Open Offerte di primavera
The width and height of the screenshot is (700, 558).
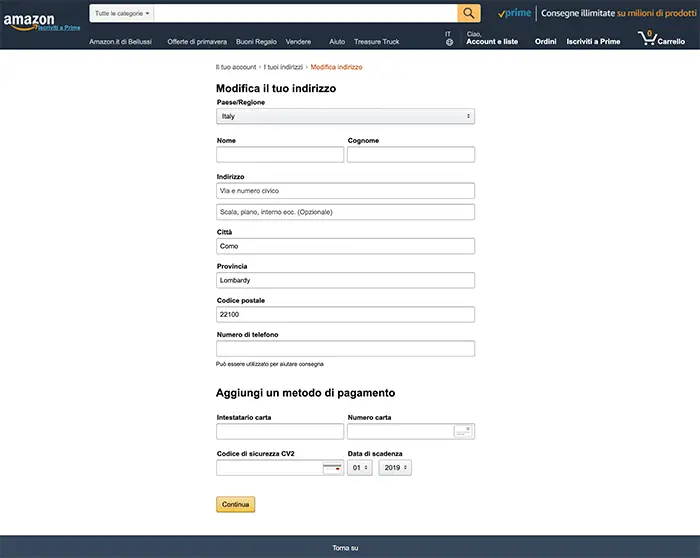click(197, 42)
